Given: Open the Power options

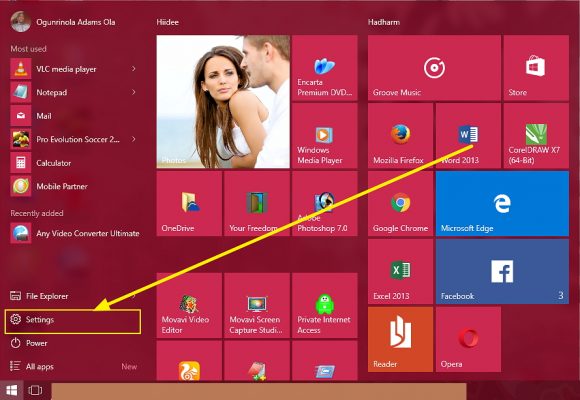Looking at the screenshot, I should point(72,343).
